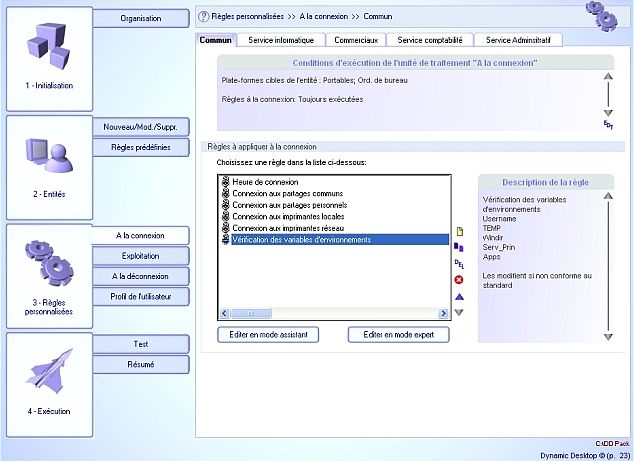Switch to Service Adminsitratif tab
Image resolution: width=634 pixels, height=461 pixels.
(x=518, y=40)
